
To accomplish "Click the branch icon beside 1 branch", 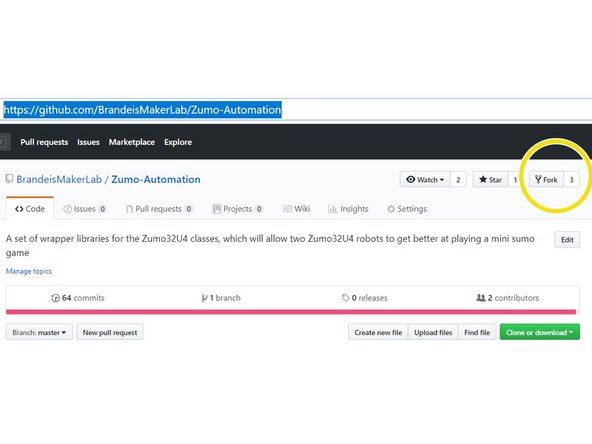I will coord(204,298).
